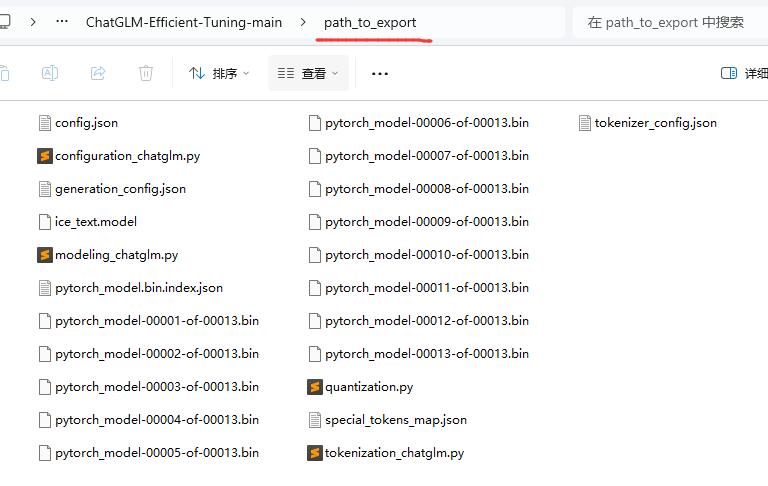Click icon of pytorch_model-00013-of-00013.bin
Screen dimensions: 768x486
(x=315, y=354)
